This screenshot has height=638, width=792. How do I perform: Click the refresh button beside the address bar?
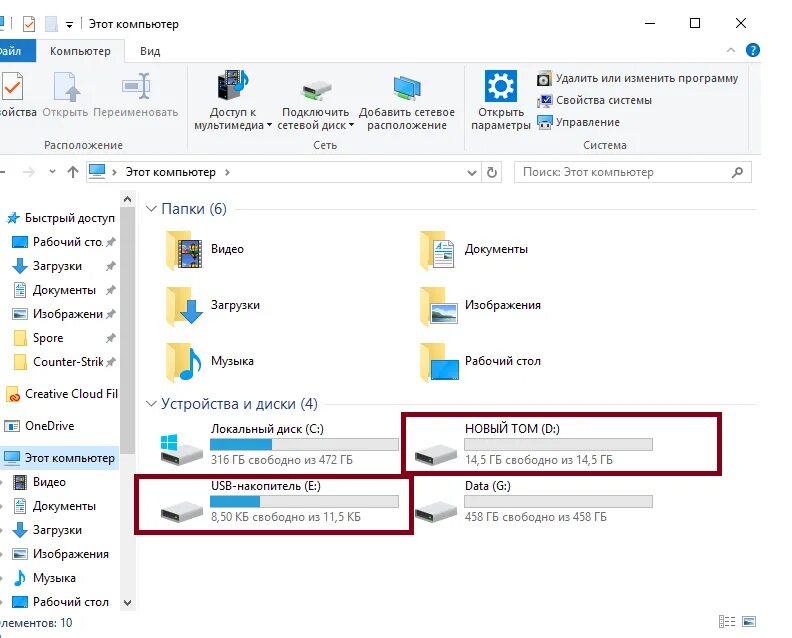coord(491,173)
